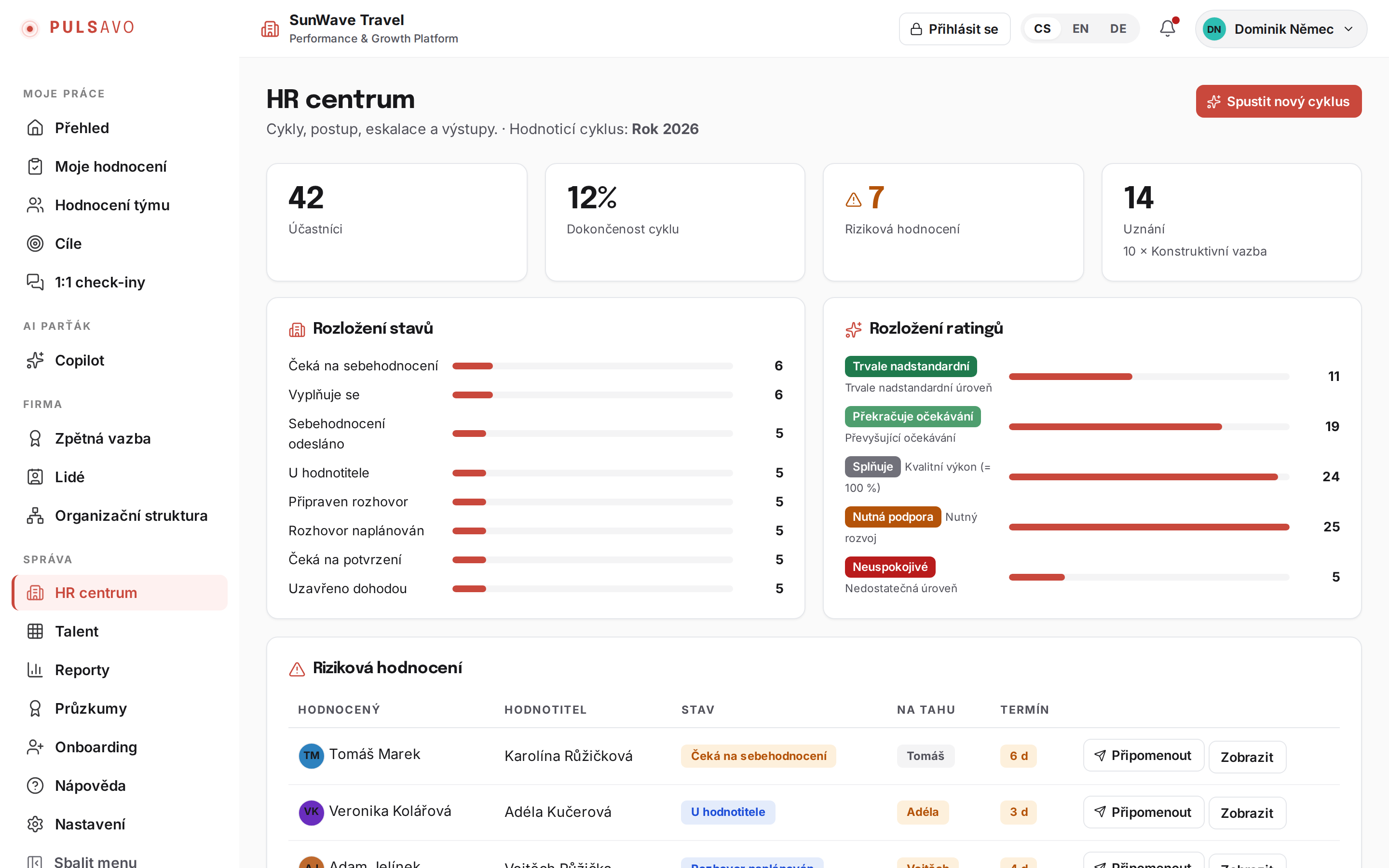Open the Přehled page

120,127
